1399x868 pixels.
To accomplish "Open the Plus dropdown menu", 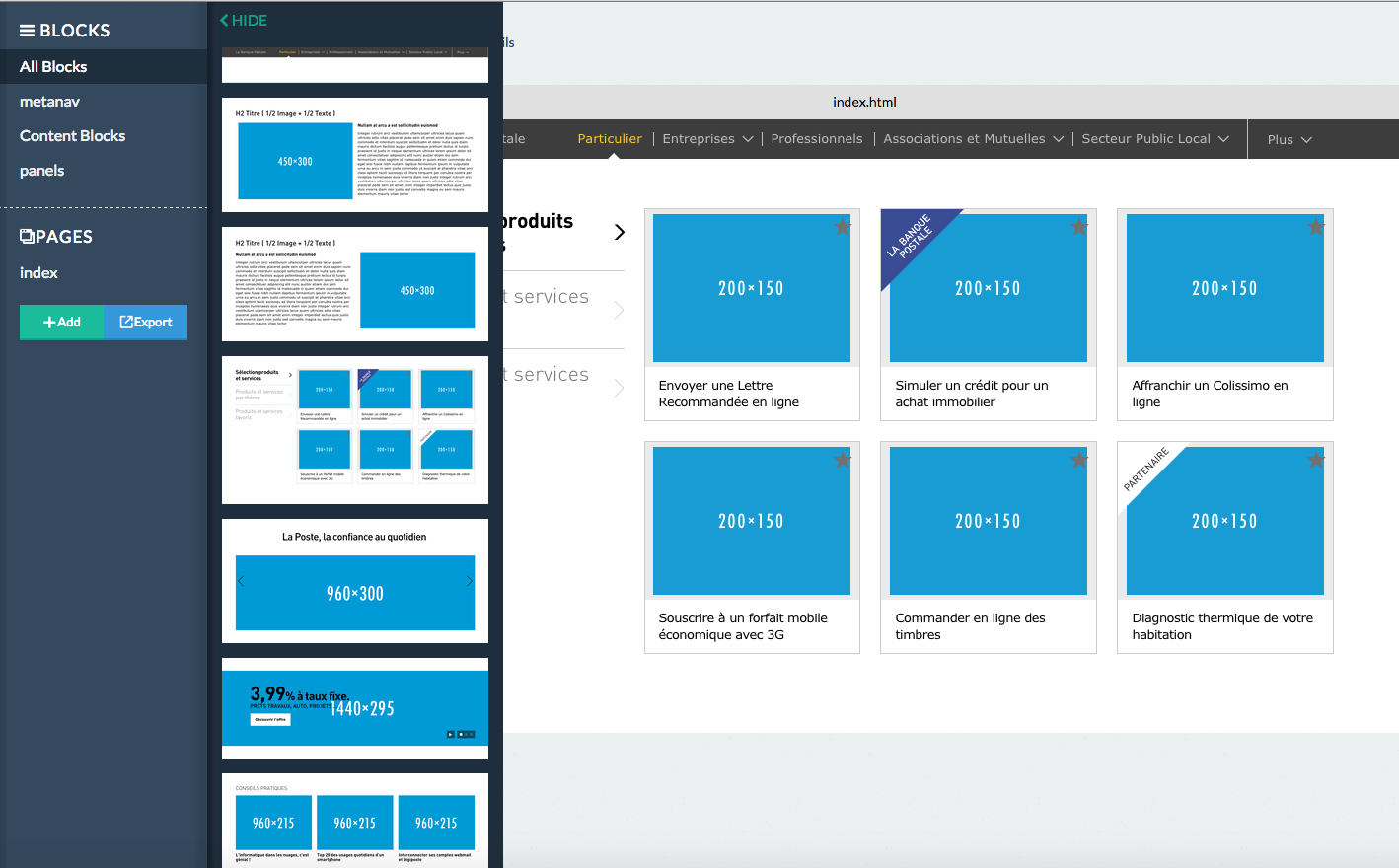I will [x=1289, y=140].
